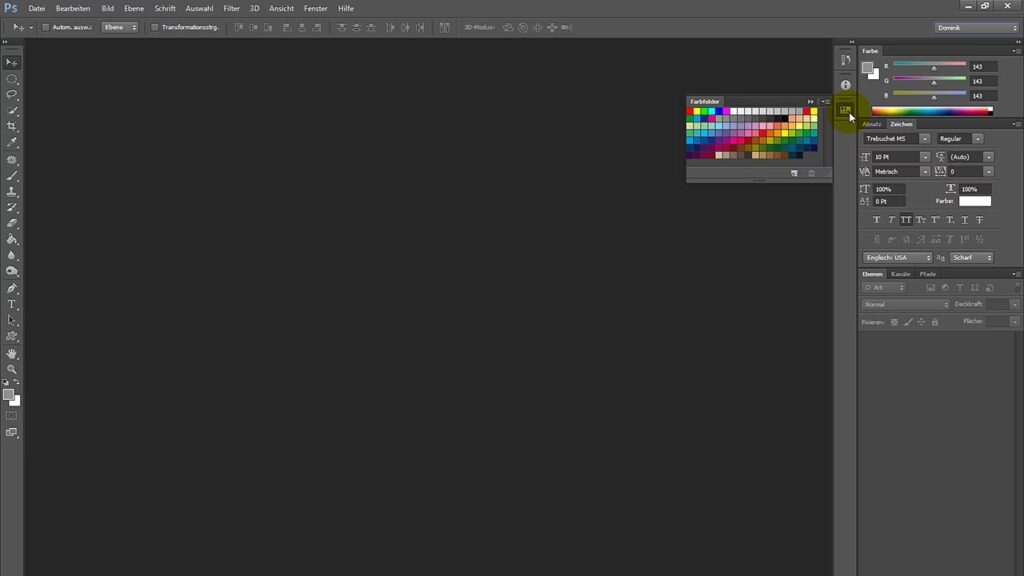
Task: Select the Zoom tool in toolbar
Action: tap(12, 369)
